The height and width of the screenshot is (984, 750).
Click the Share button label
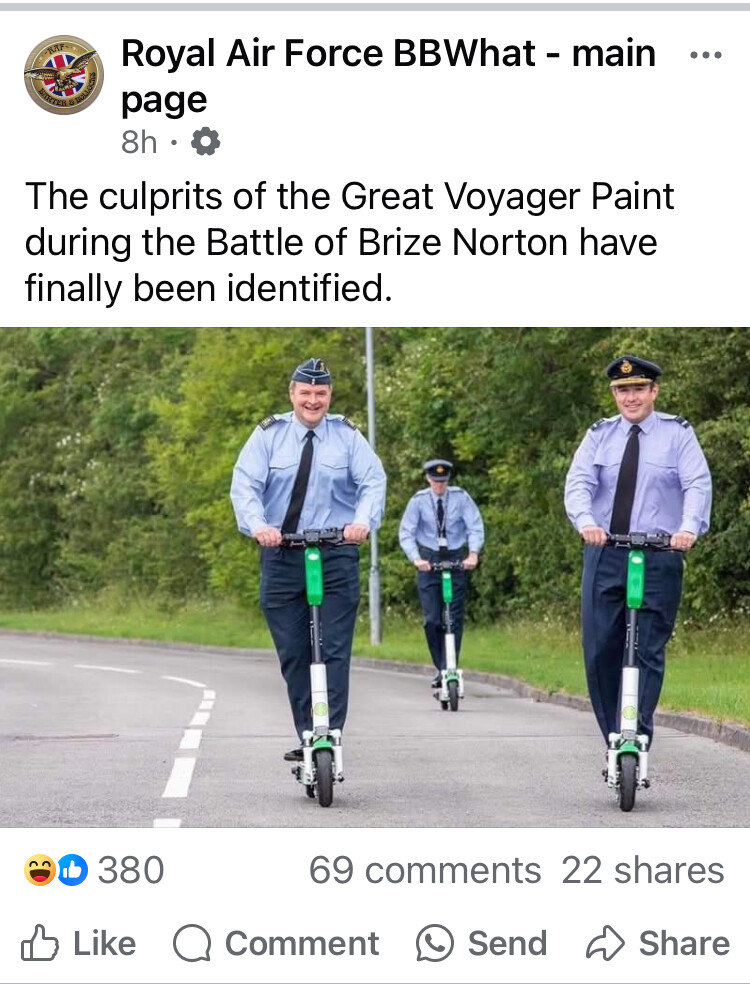(x=684, y=943)
